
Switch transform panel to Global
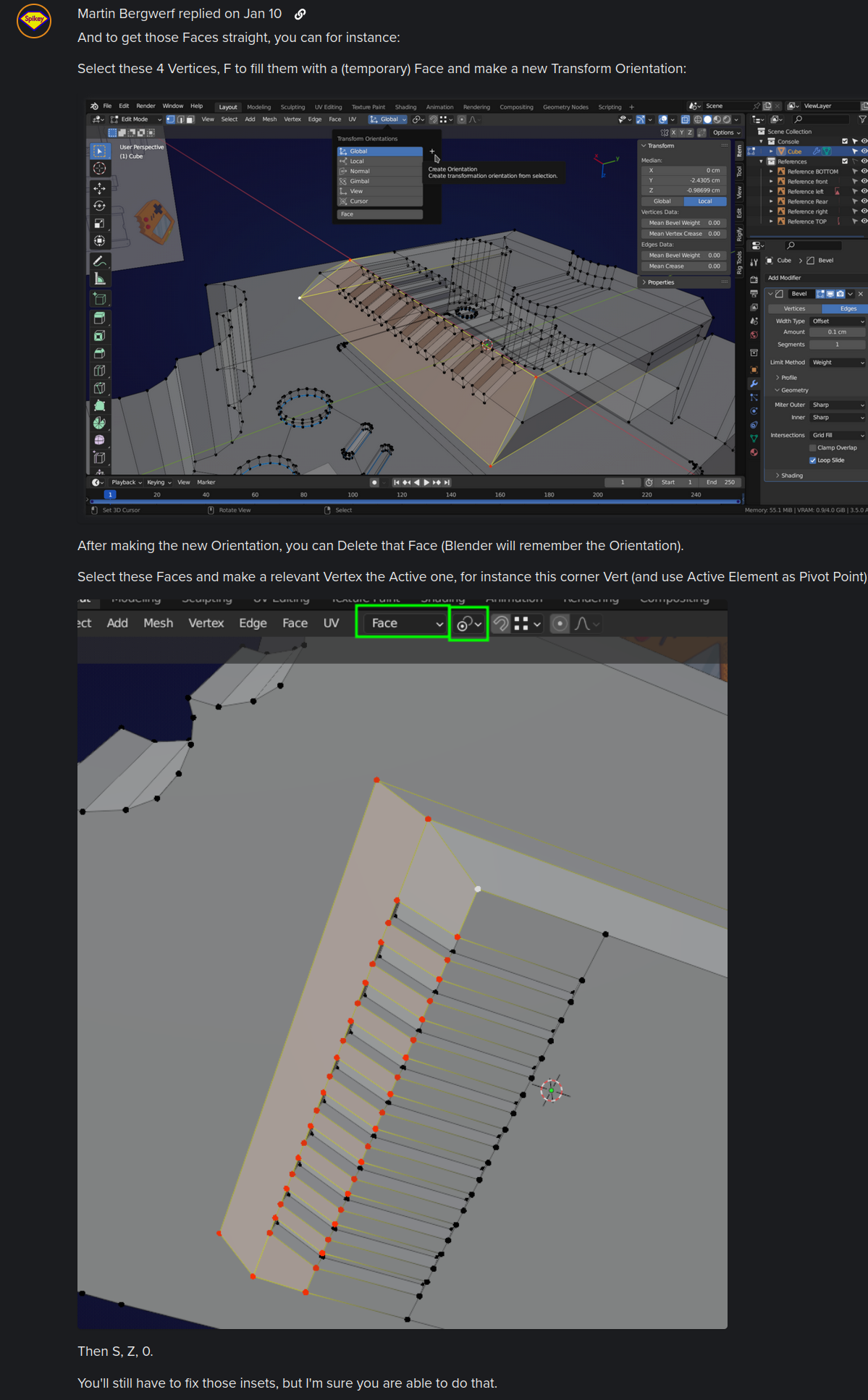click(x=662, y=201)
